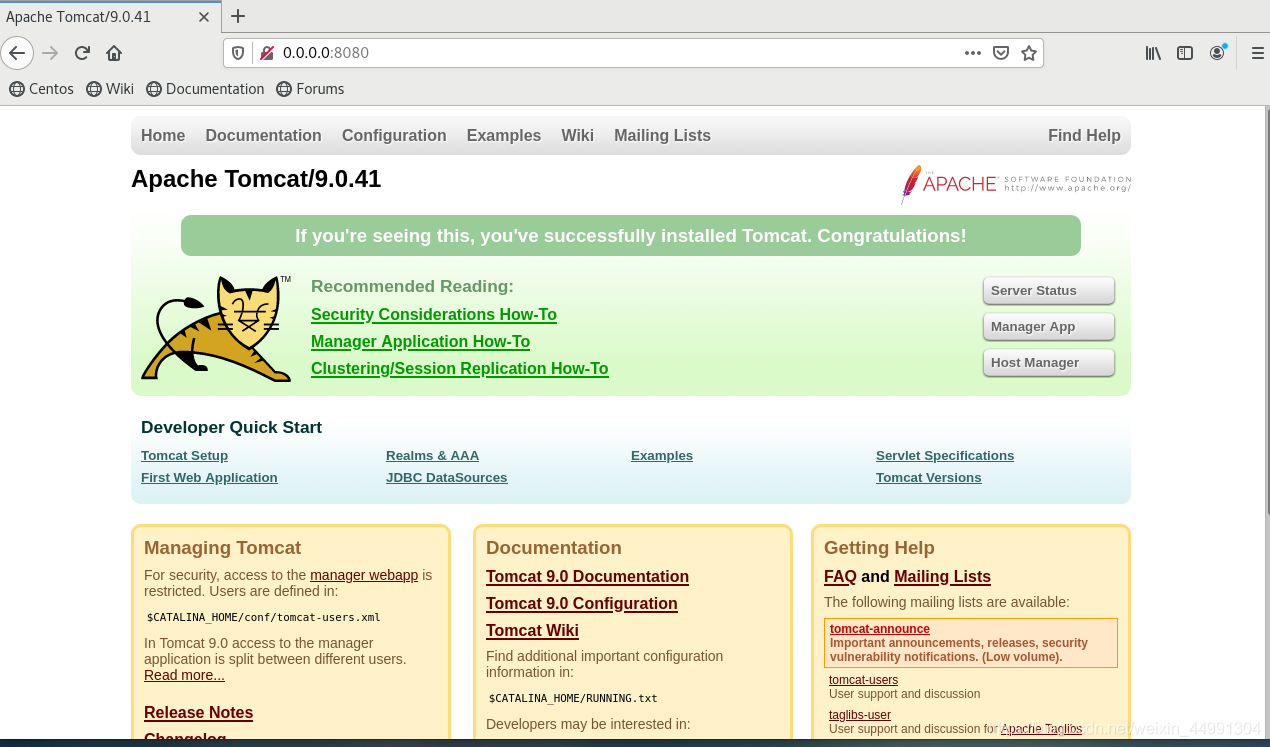This screenshot has height=747, width=1270.
Task: Open the tomcat-announce mailing list link
Action: tap(880, 629)
